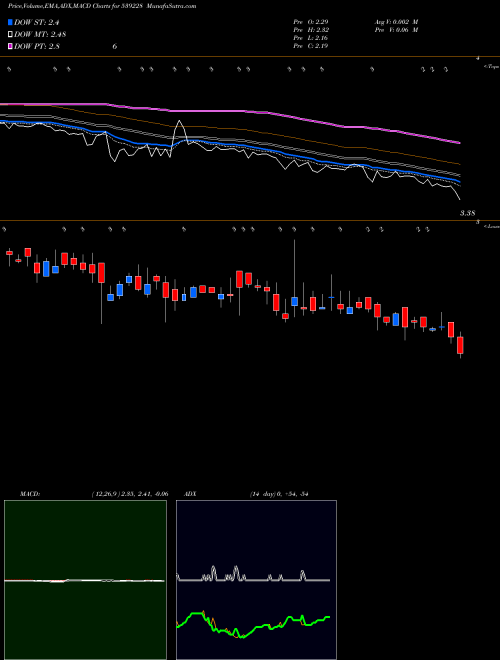
Task: Open the dark green MACD indicator panel
Action: tap(85, 580)
